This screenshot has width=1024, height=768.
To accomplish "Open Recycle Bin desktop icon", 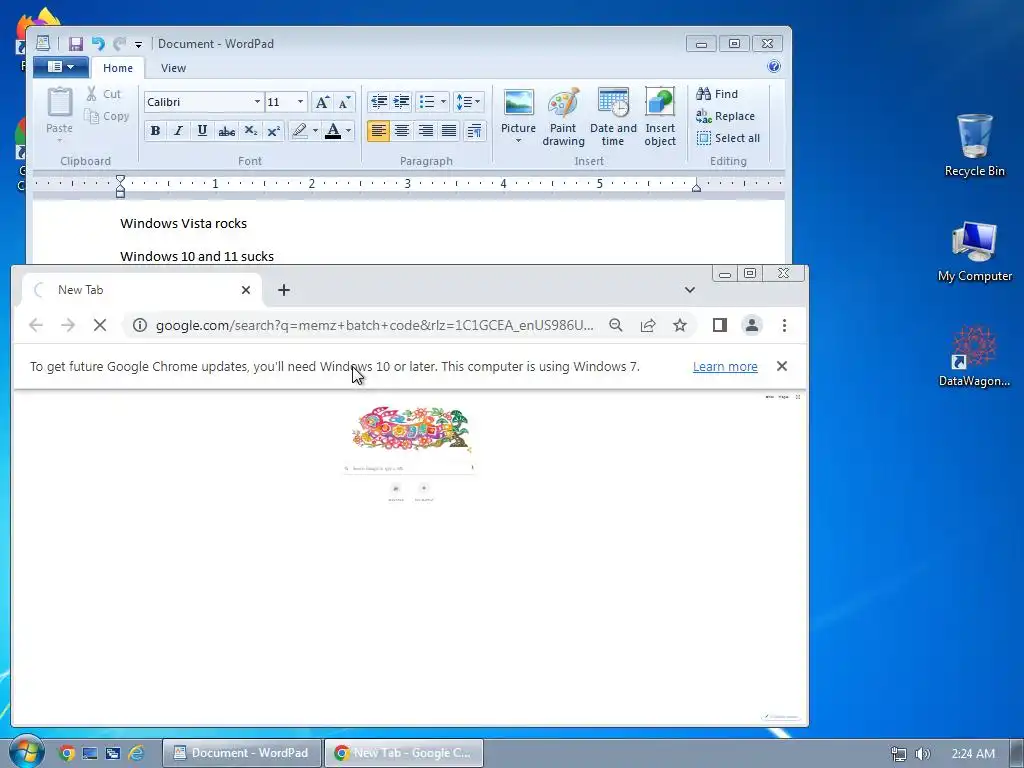I will (974, 145).
